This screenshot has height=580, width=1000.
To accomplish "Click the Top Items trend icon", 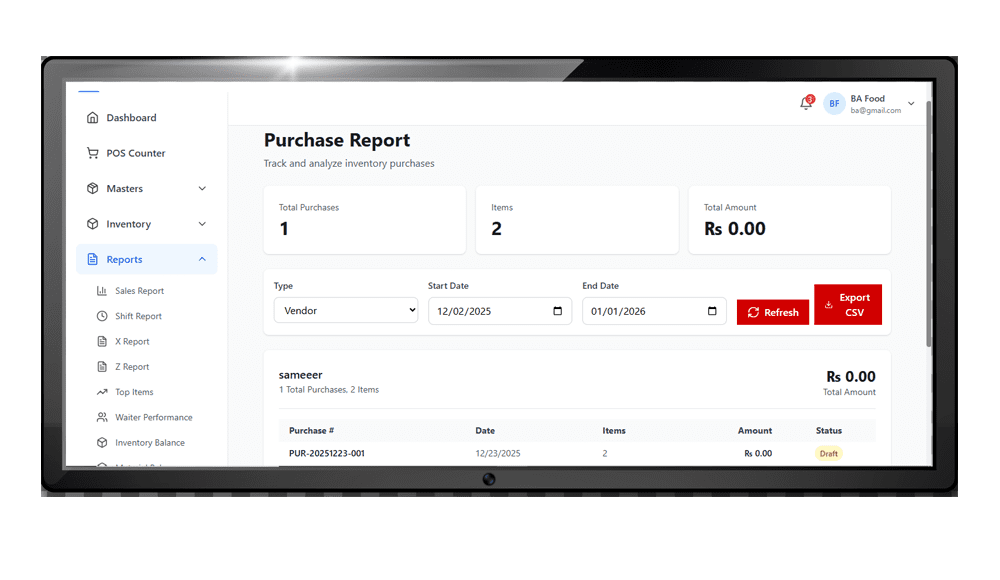I will coord(102,392).
